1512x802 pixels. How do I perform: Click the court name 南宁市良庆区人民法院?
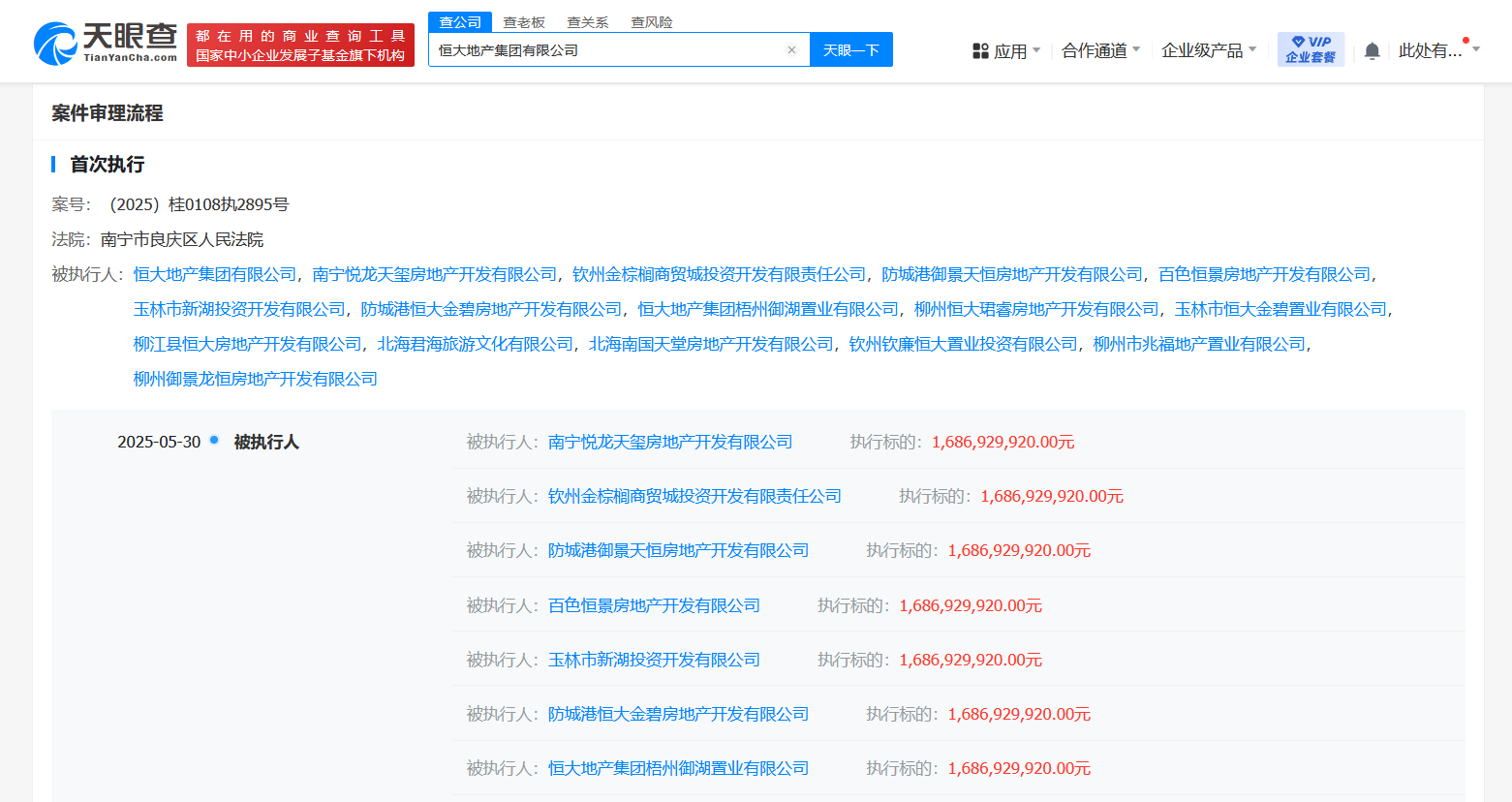click(182, 239)
